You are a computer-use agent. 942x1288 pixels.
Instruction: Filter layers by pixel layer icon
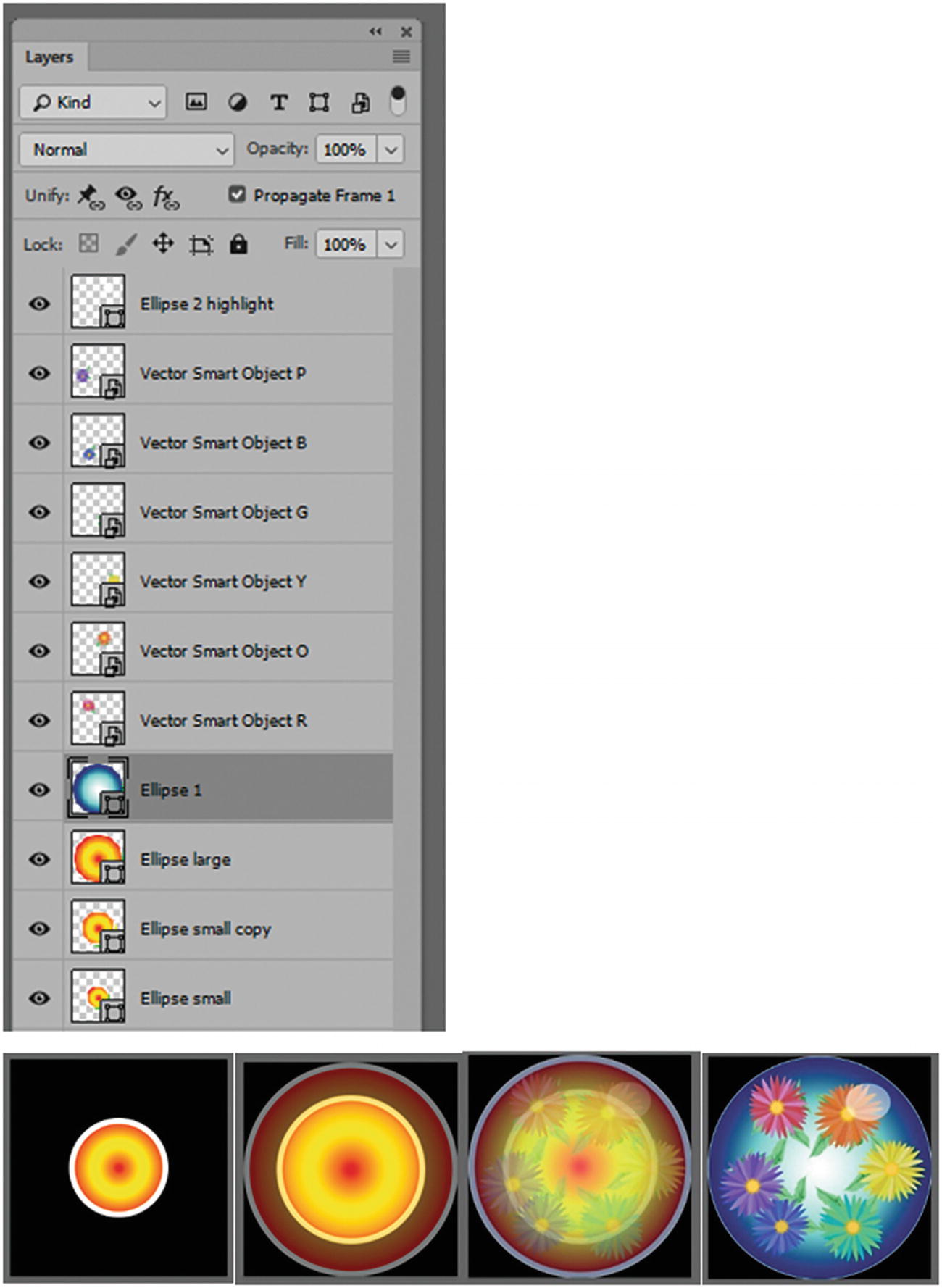(x=196, y=102)
